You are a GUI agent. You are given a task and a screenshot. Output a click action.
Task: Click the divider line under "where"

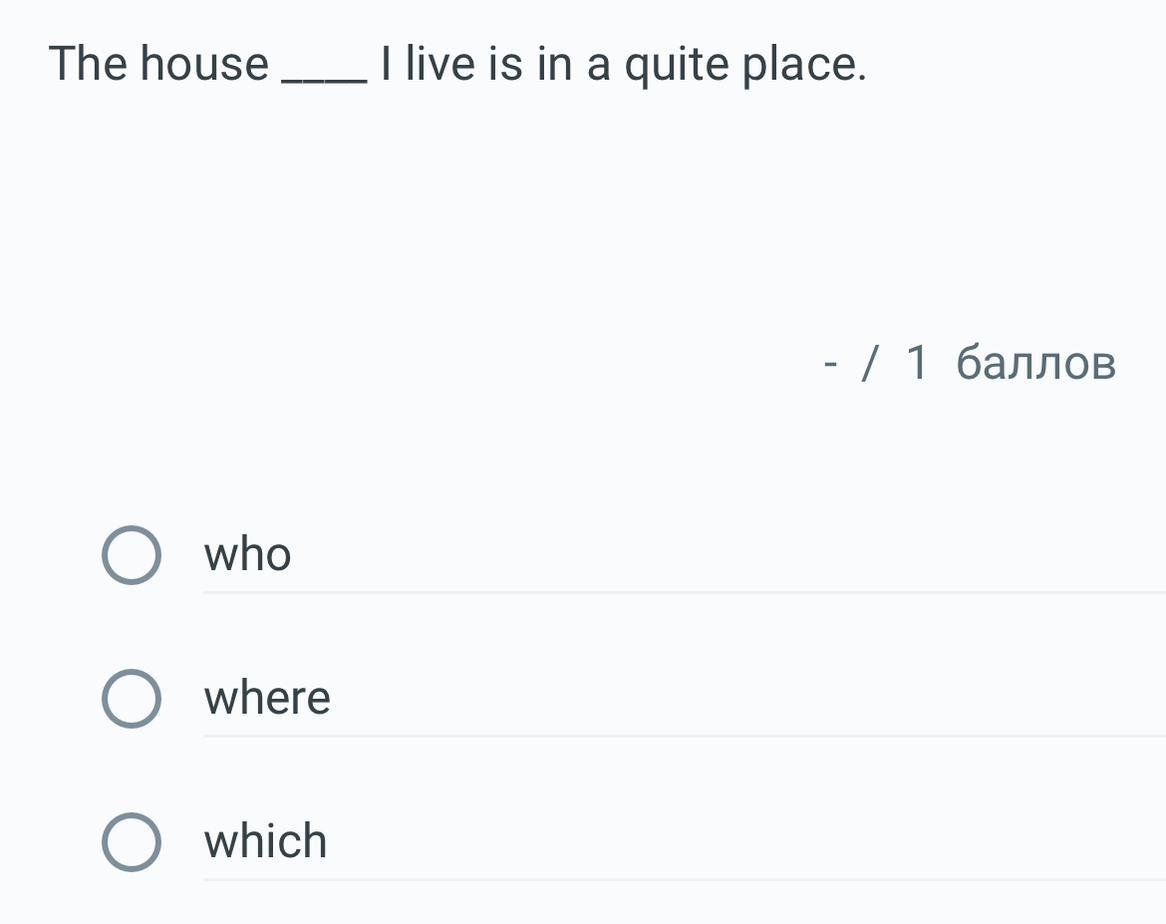(684, 736)
